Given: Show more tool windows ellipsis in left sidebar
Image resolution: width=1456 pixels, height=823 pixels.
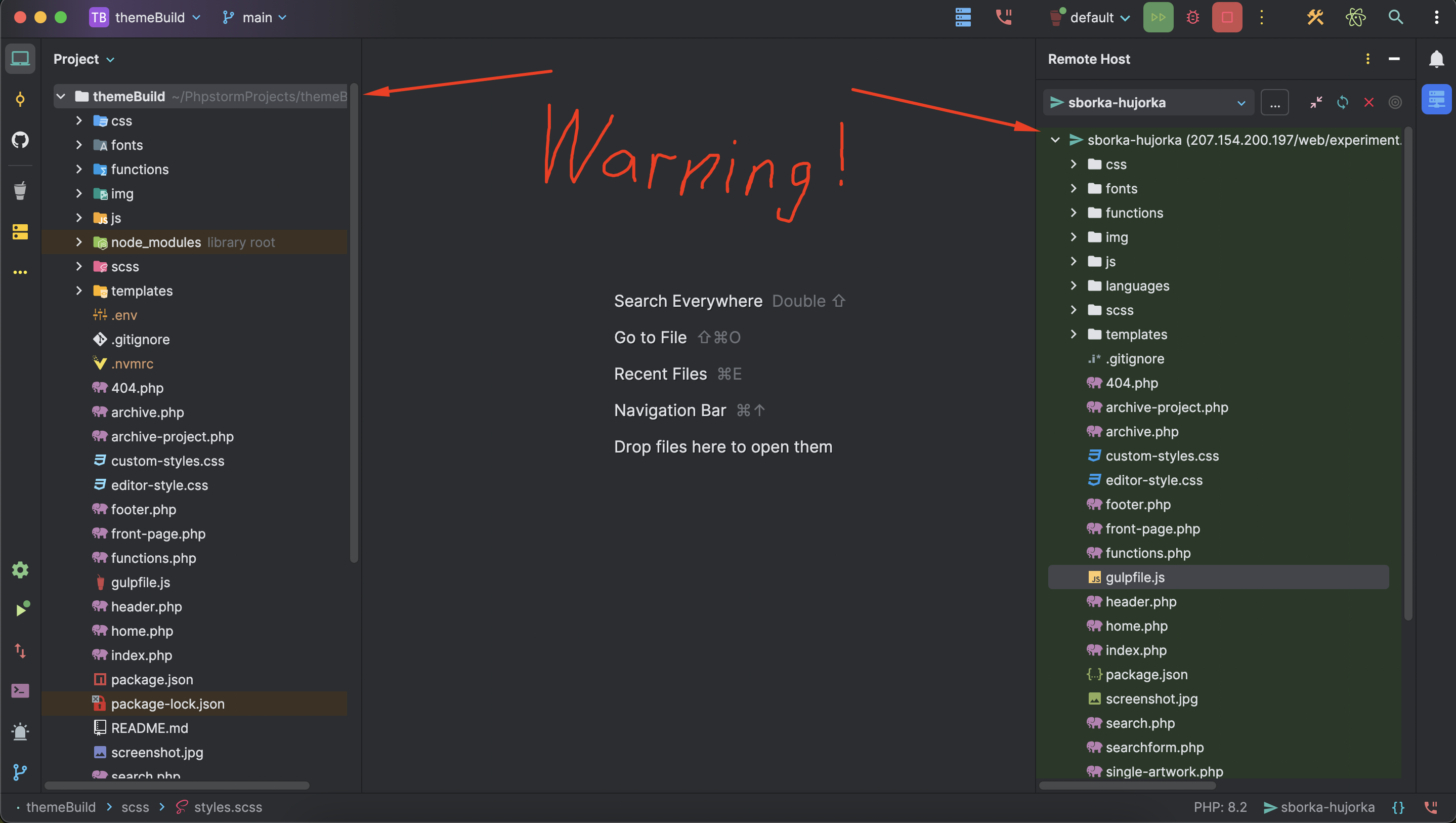Looking at the screenshot, I should click(x=20, y=272).
